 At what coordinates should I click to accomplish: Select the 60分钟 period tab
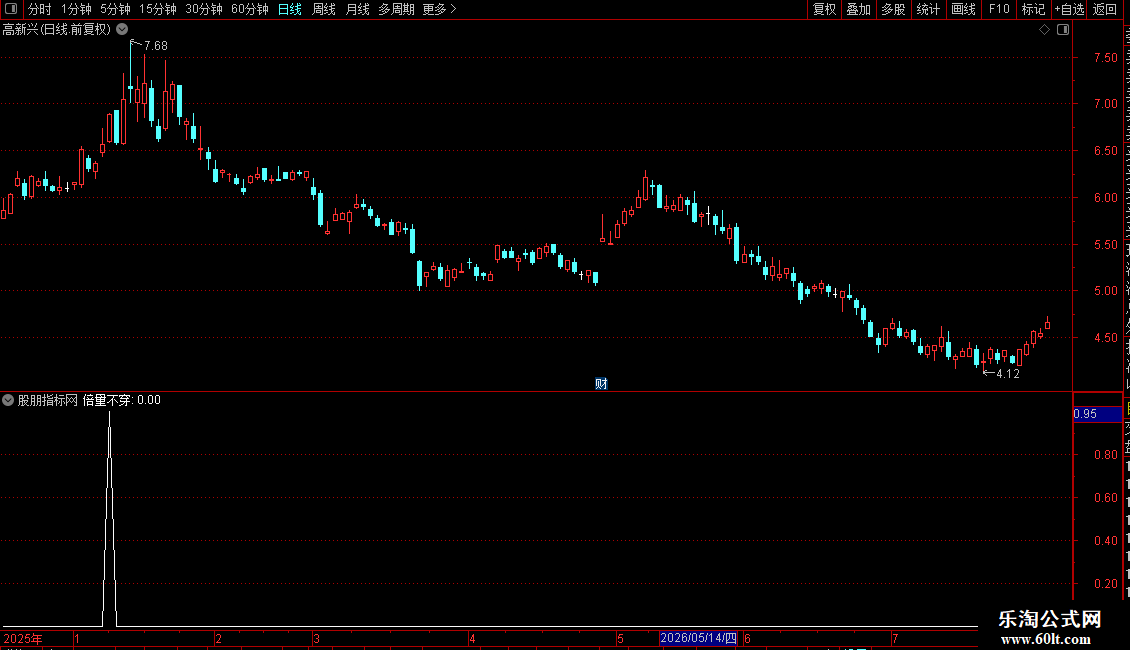coord(249,9)
